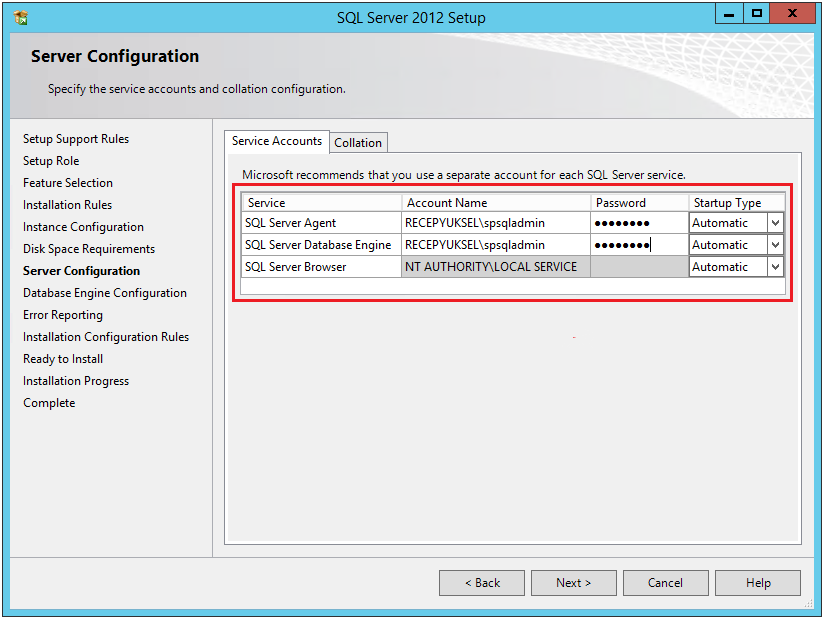Click the Error Reporting step

coord(63,315)
